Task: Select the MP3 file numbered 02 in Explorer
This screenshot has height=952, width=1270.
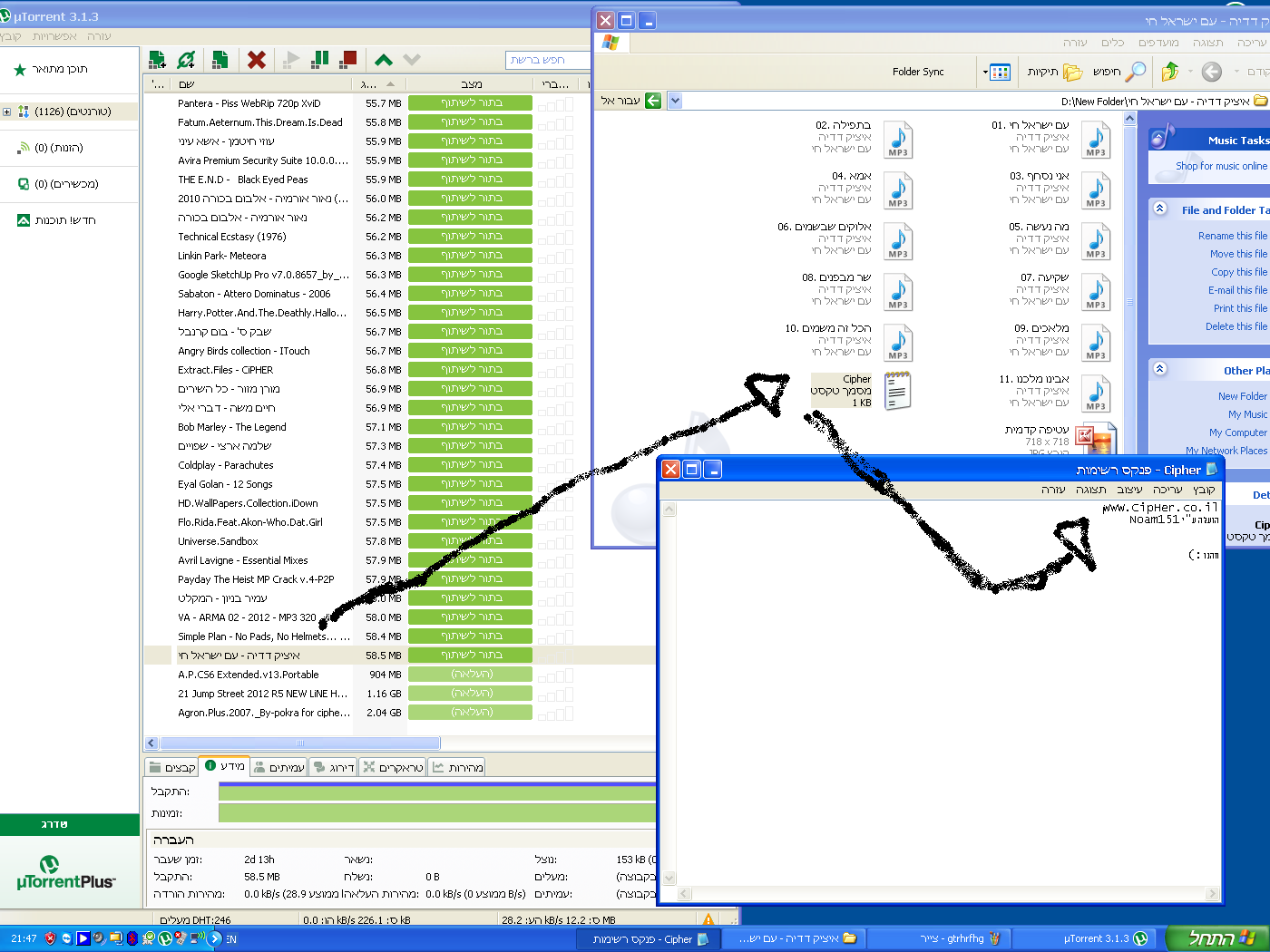Action: [x=898, y=140]
